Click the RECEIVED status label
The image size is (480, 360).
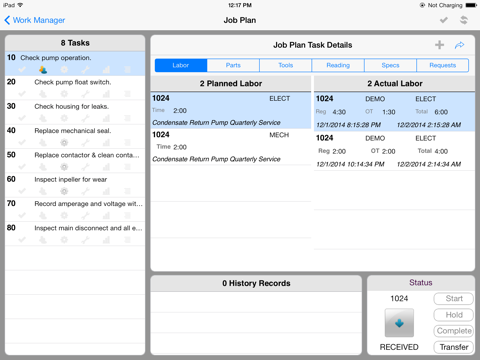pyautogui.click(x=399, y=347)
